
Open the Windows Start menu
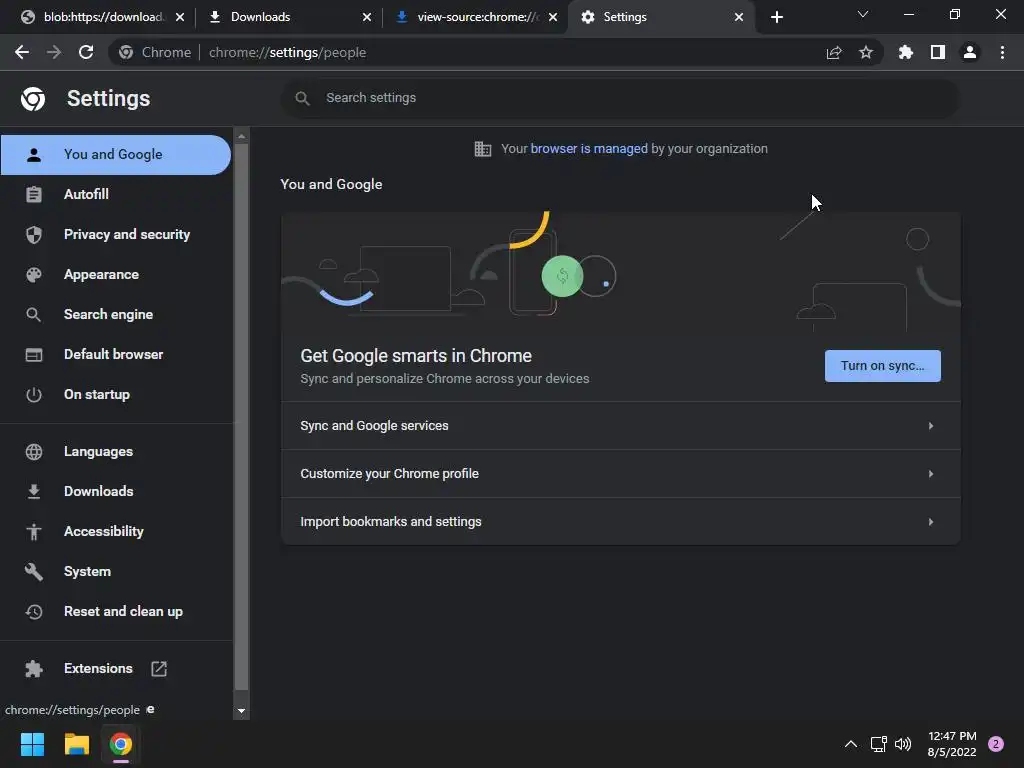32,744
